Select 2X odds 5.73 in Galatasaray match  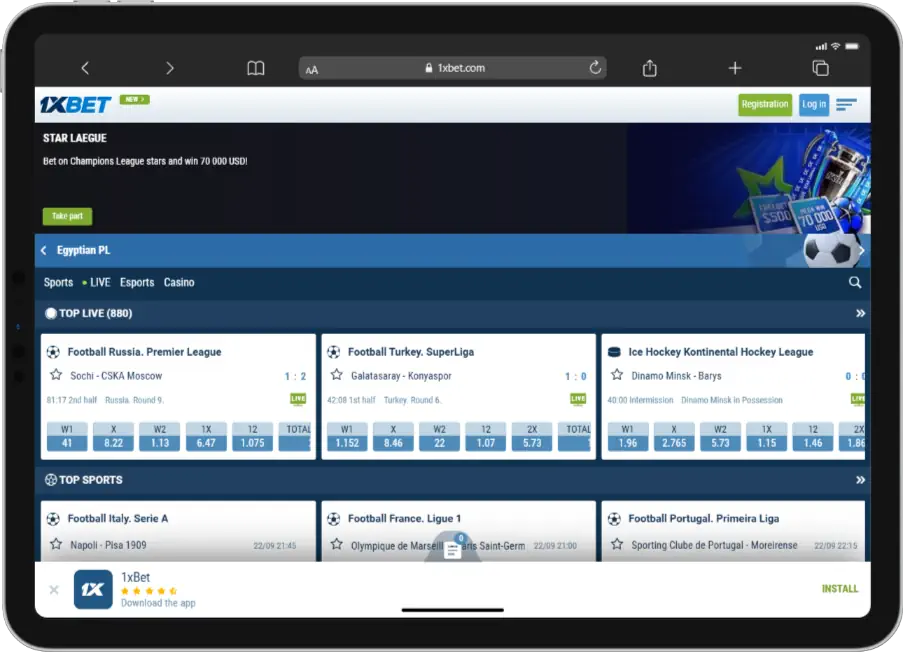[532, 437]
